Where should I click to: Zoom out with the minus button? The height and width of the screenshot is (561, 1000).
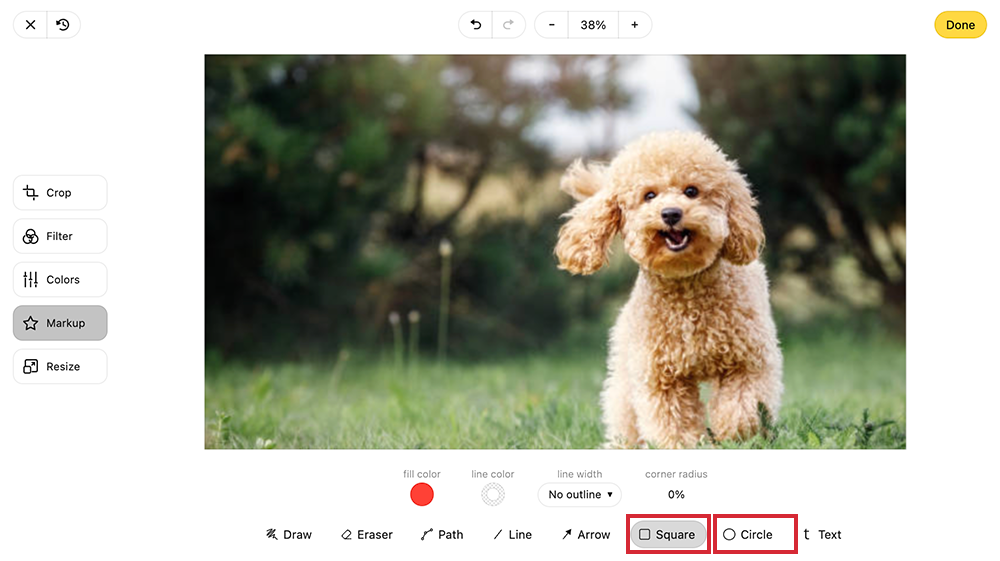[552, 25]
